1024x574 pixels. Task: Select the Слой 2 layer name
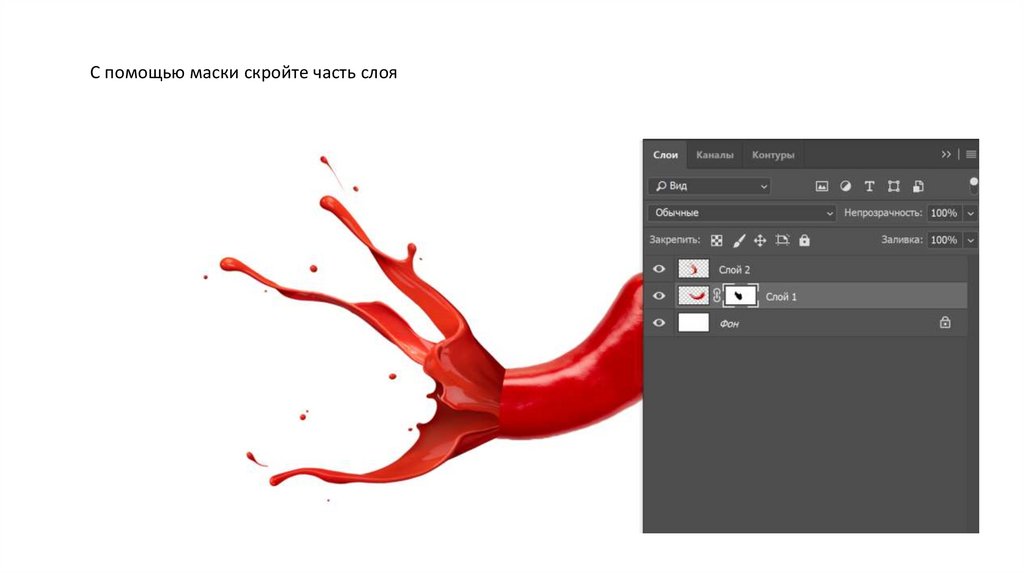[x=734, y=270]
